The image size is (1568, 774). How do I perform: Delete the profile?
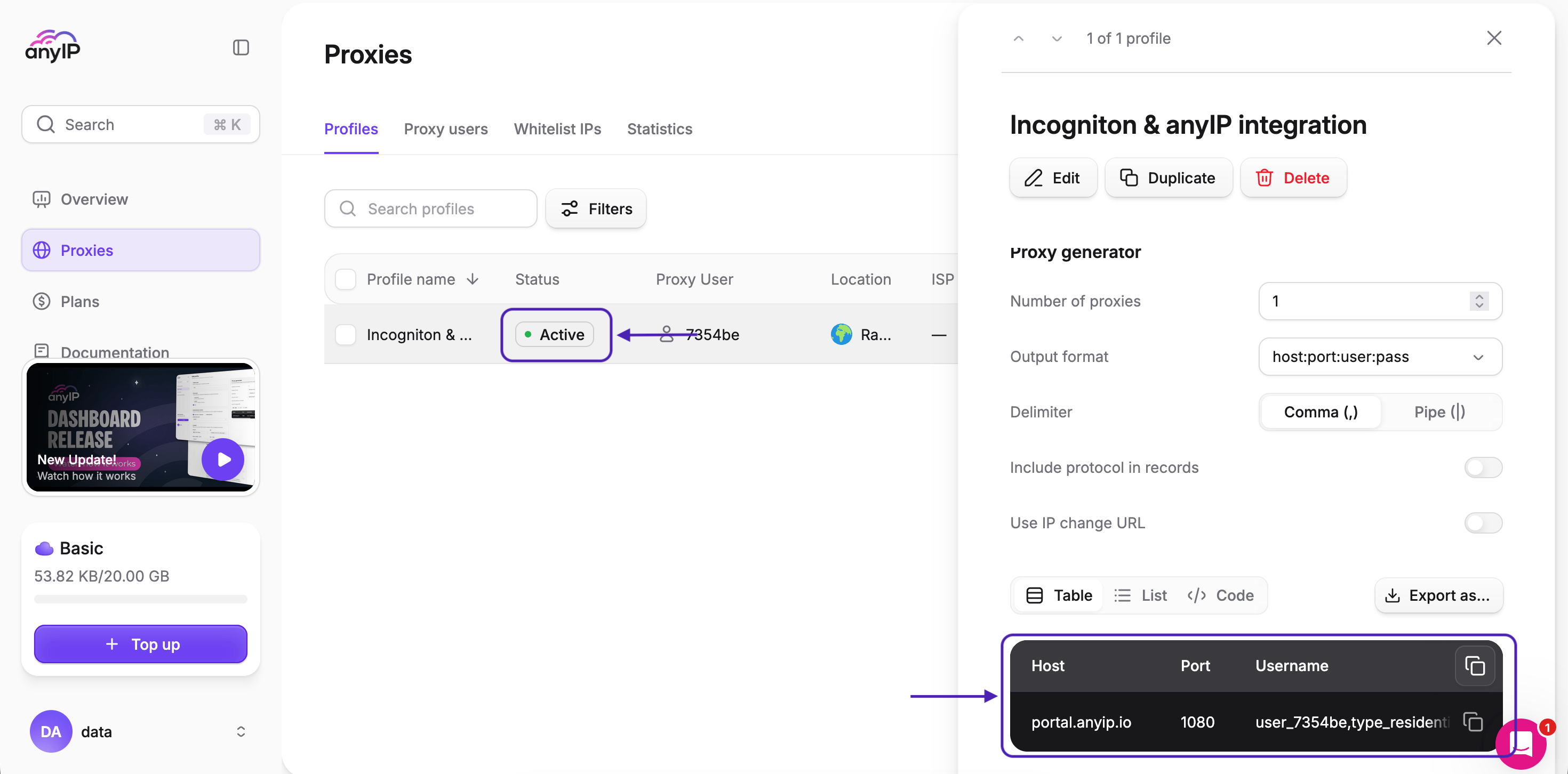click(x=1293, y=178)
